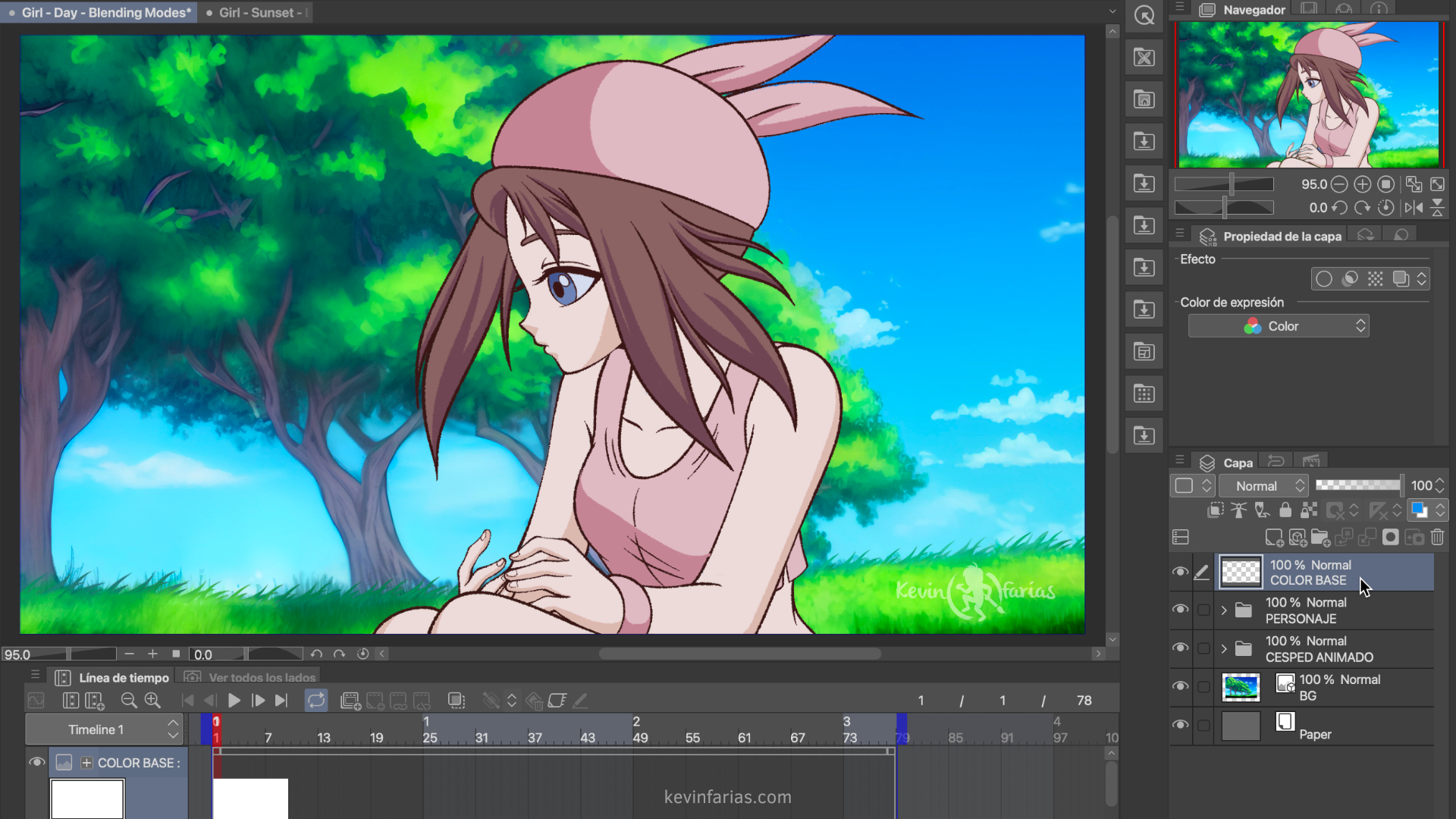Apply border effect in Propiedad de la capa
1456x819 pixels.
(x=1323, y=279)
